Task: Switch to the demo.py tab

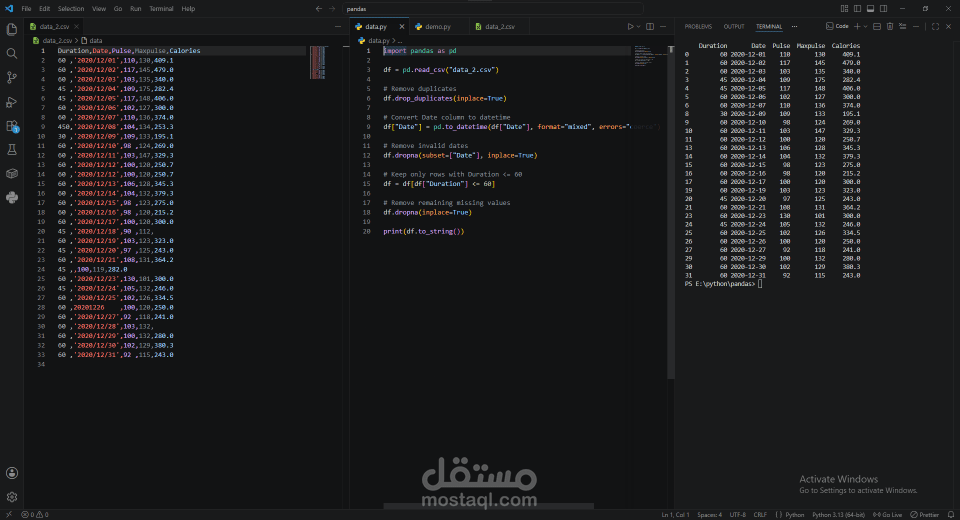Action: coord(437,26)
